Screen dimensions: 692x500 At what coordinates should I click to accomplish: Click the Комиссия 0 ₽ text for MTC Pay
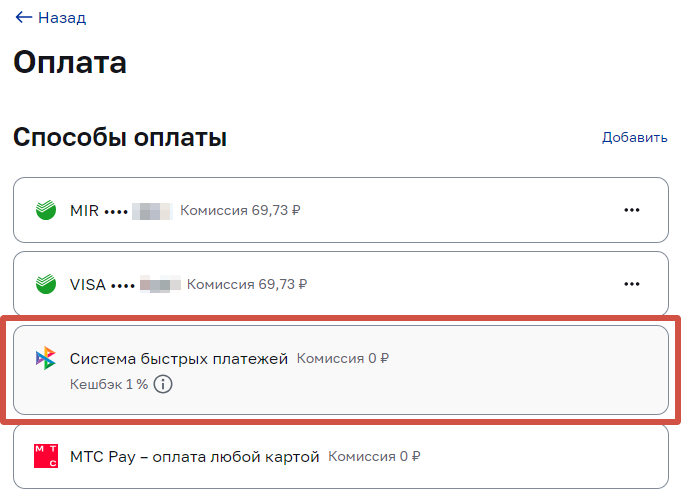point(374,457)
